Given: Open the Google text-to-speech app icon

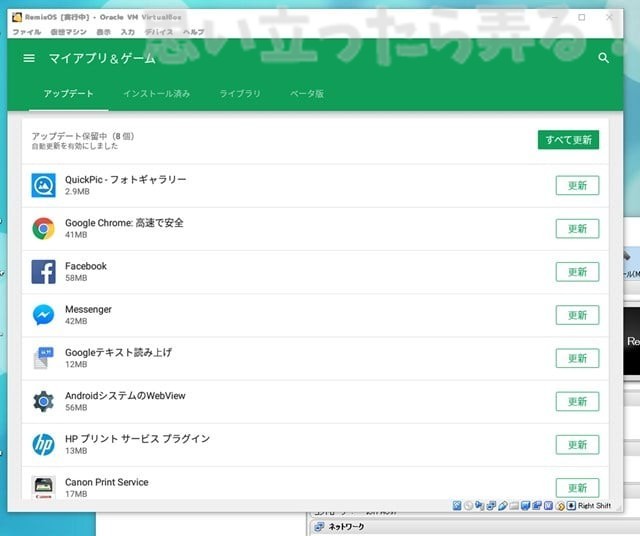Looking at the screenshot, I should (44, 358).
